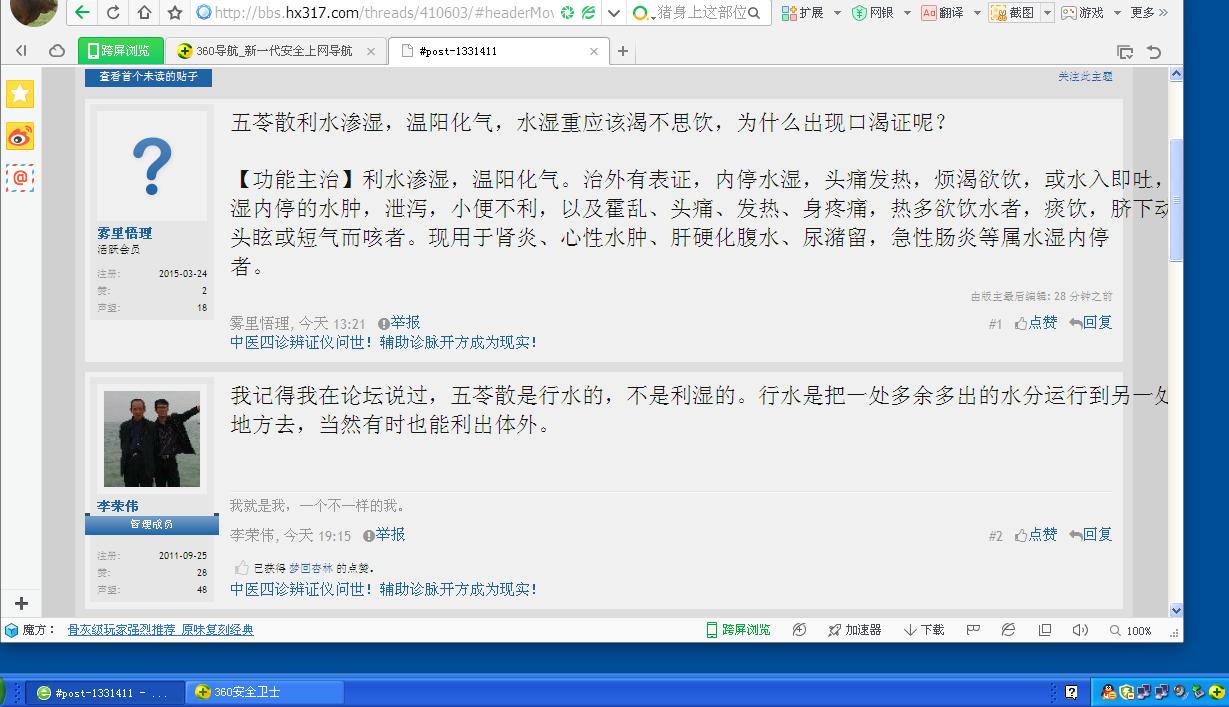Image resolution: width=1229 pixels, height=707 pixels.
Task: Click the 100% zoom level control
Action: coord(1131,631)
